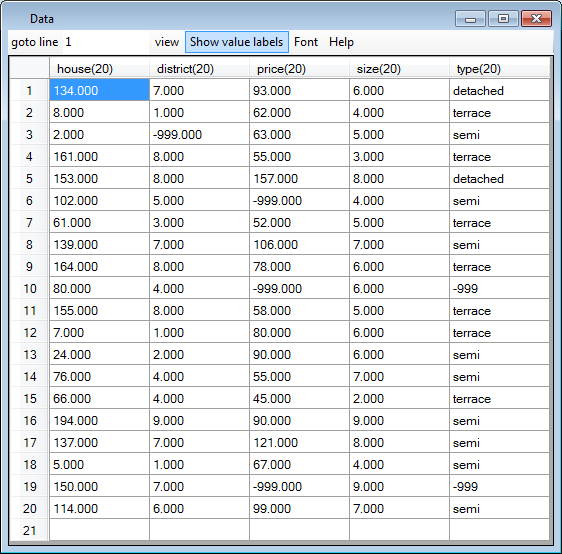Maximize the Data window
The height and width of the screenshot is (554, 562).
coord(503,19)
